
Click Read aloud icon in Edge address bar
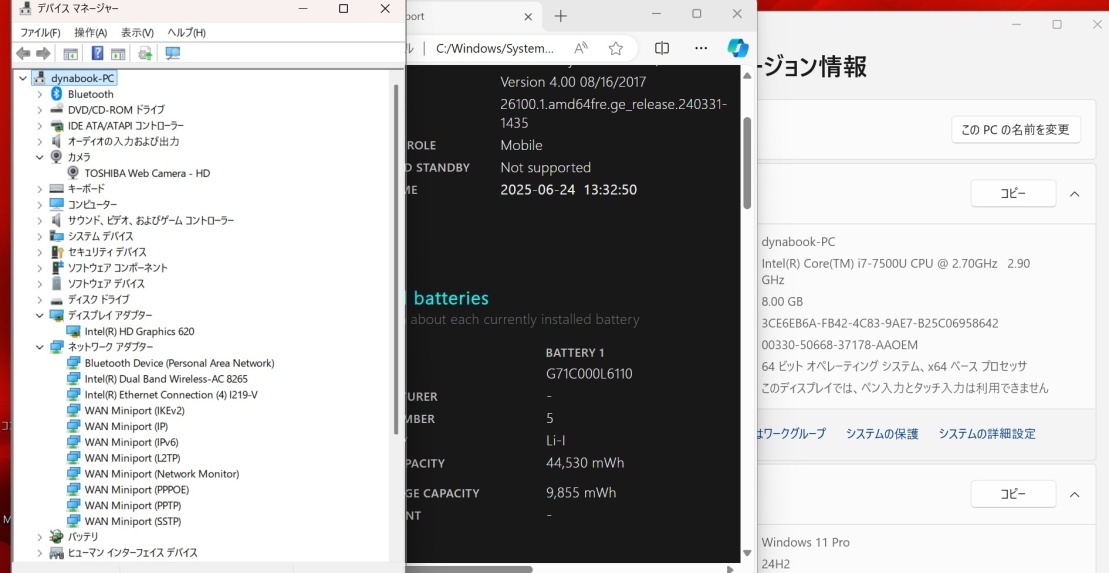coord(581,48)
